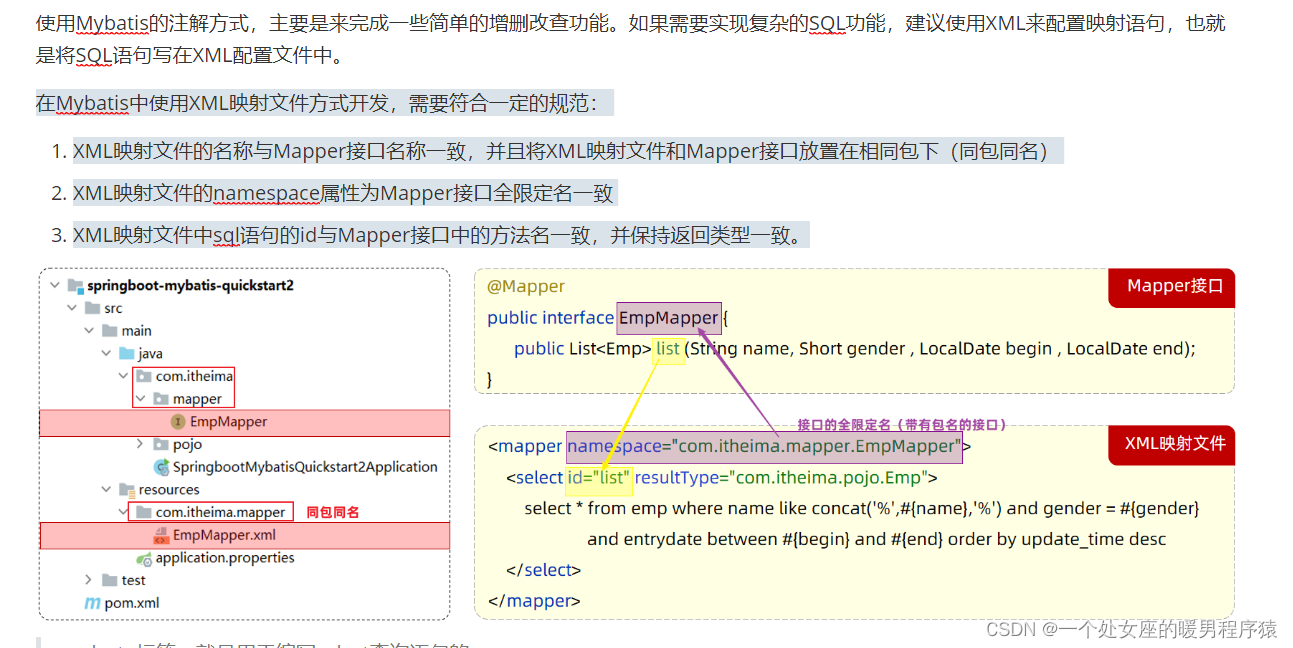The image size is (1293, 648).
Task: Click the id="list" attribute in select tag
Action: [x=598, y=478]
